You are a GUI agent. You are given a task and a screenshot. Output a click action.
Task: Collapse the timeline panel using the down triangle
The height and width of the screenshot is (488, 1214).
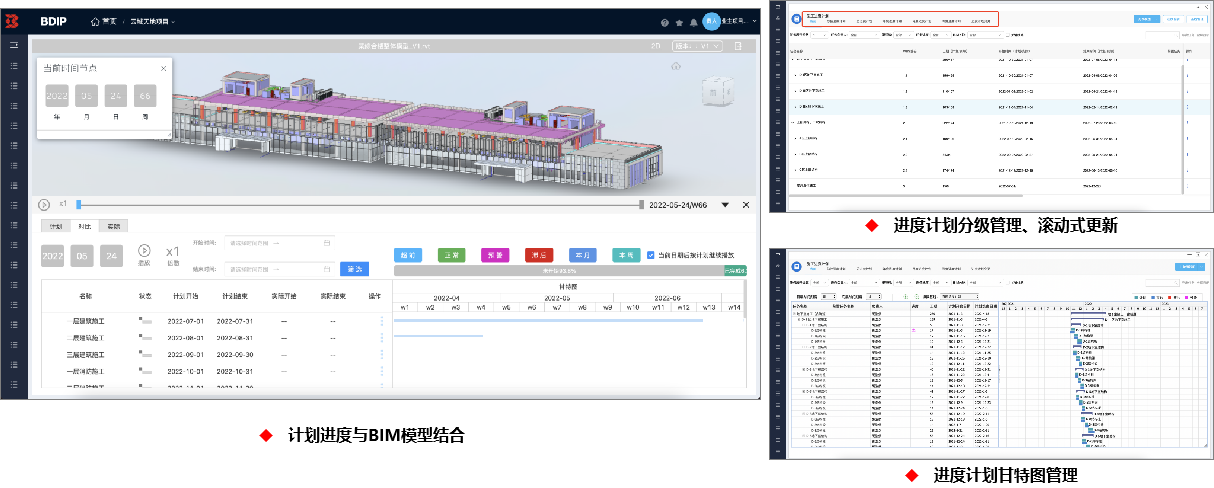point(727,205)
